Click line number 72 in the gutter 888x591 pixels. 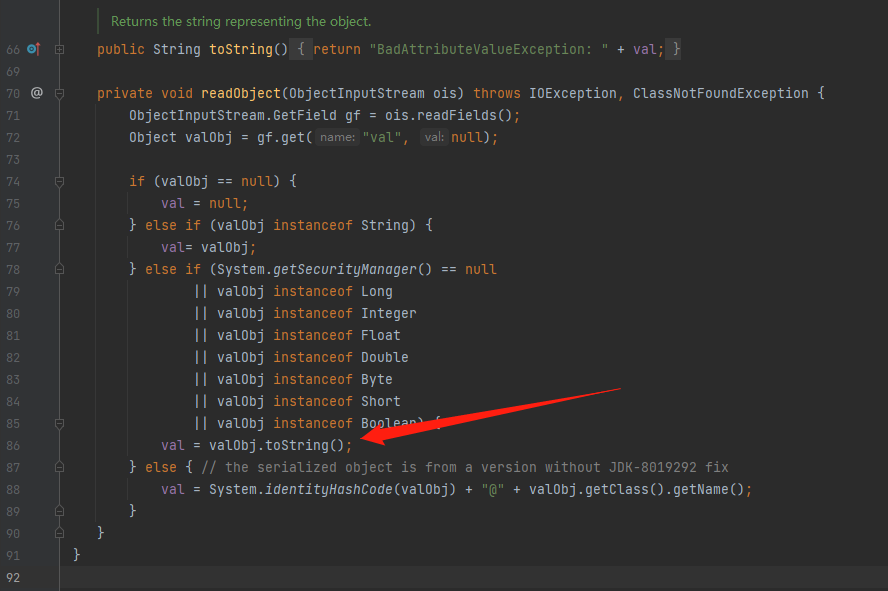(13, 138)
